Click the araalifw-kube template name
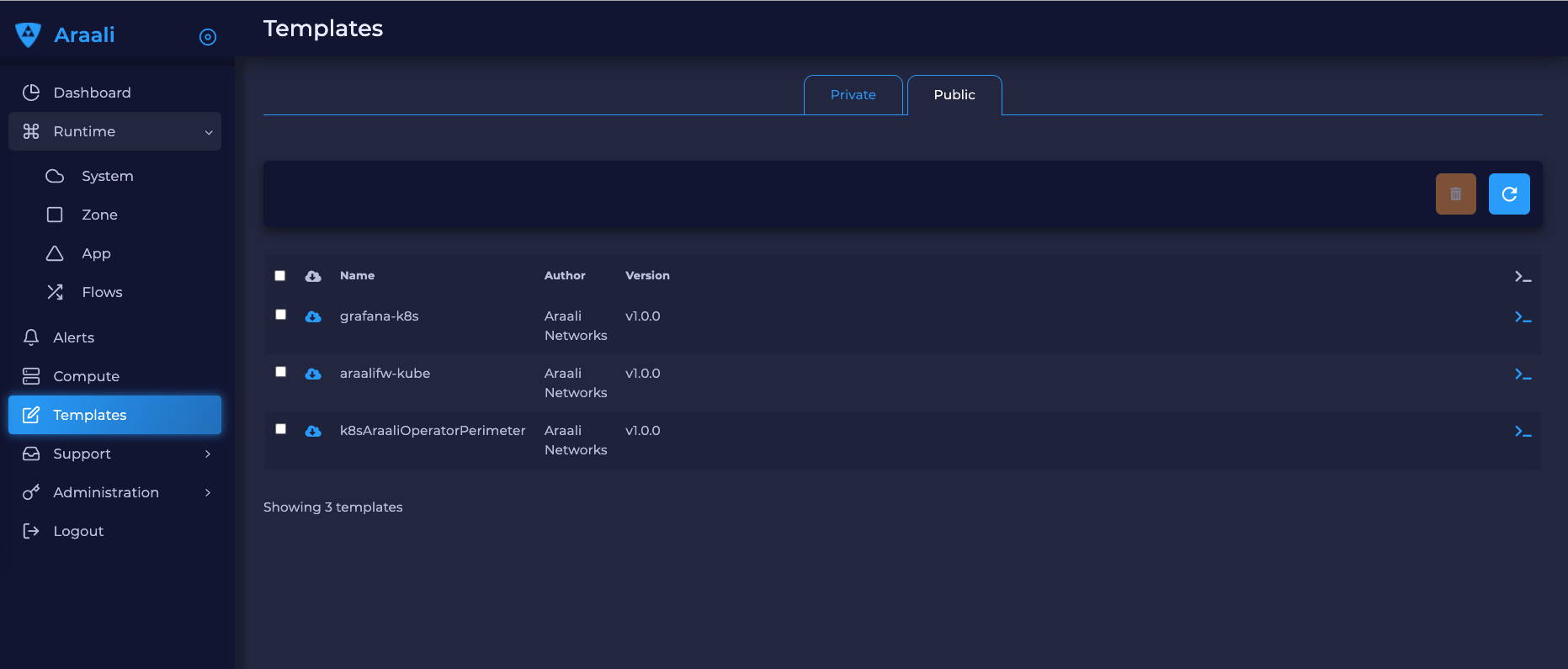This screenshot has width=1568, height=669. coord(385,374)
